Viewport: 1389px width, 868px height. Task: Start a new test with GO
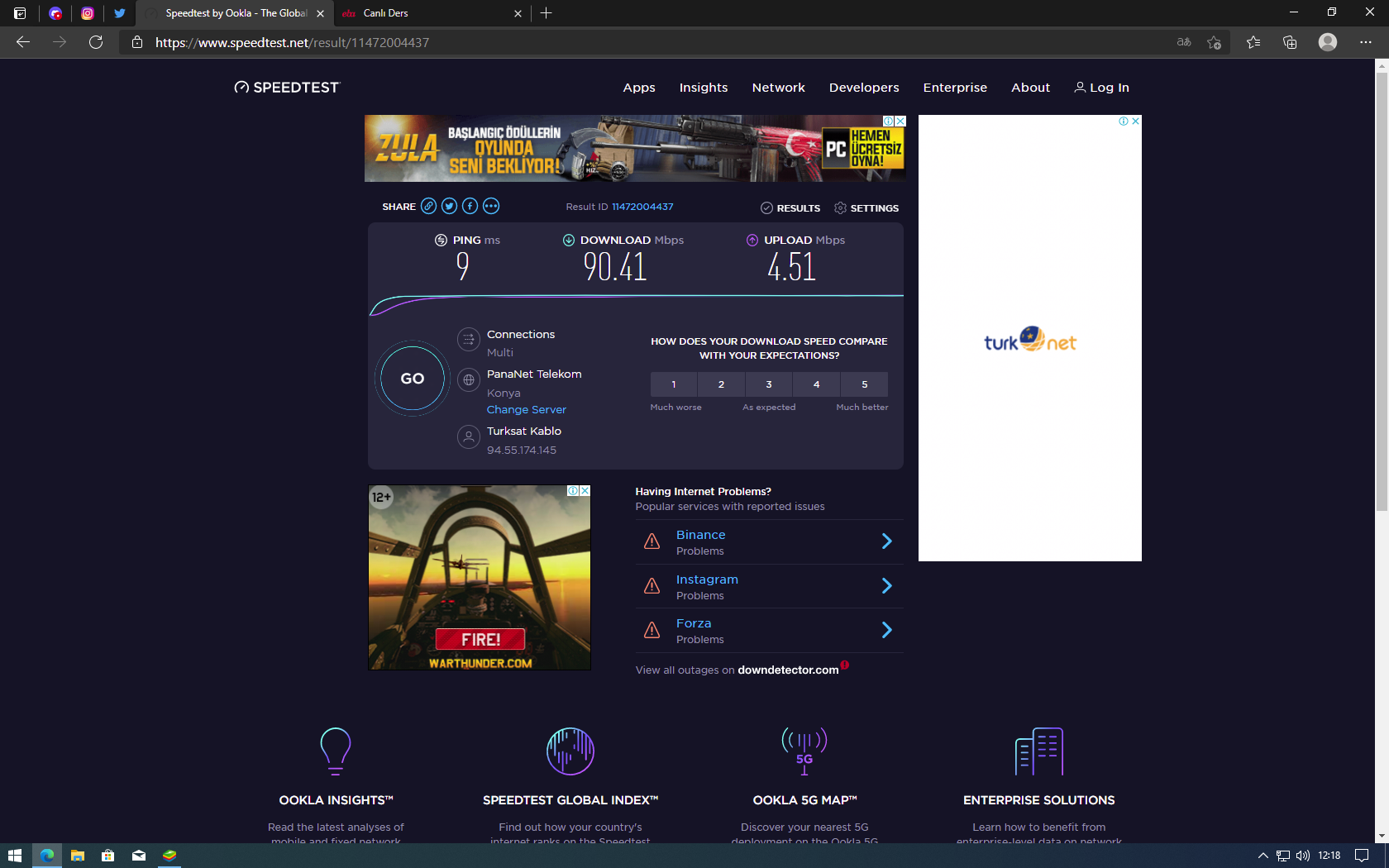point(413,379)
